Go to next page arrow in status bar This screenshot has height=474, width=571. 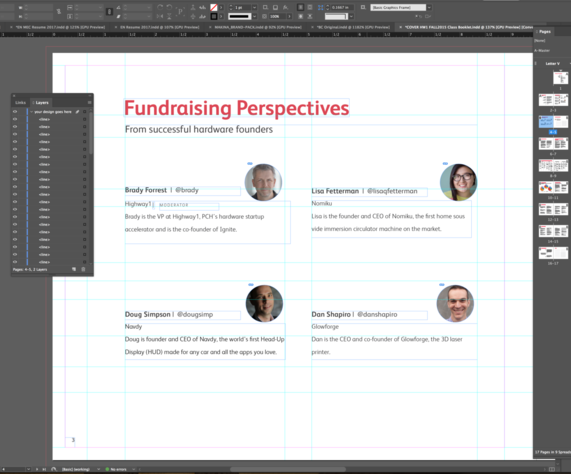click(x=37, y=469)
